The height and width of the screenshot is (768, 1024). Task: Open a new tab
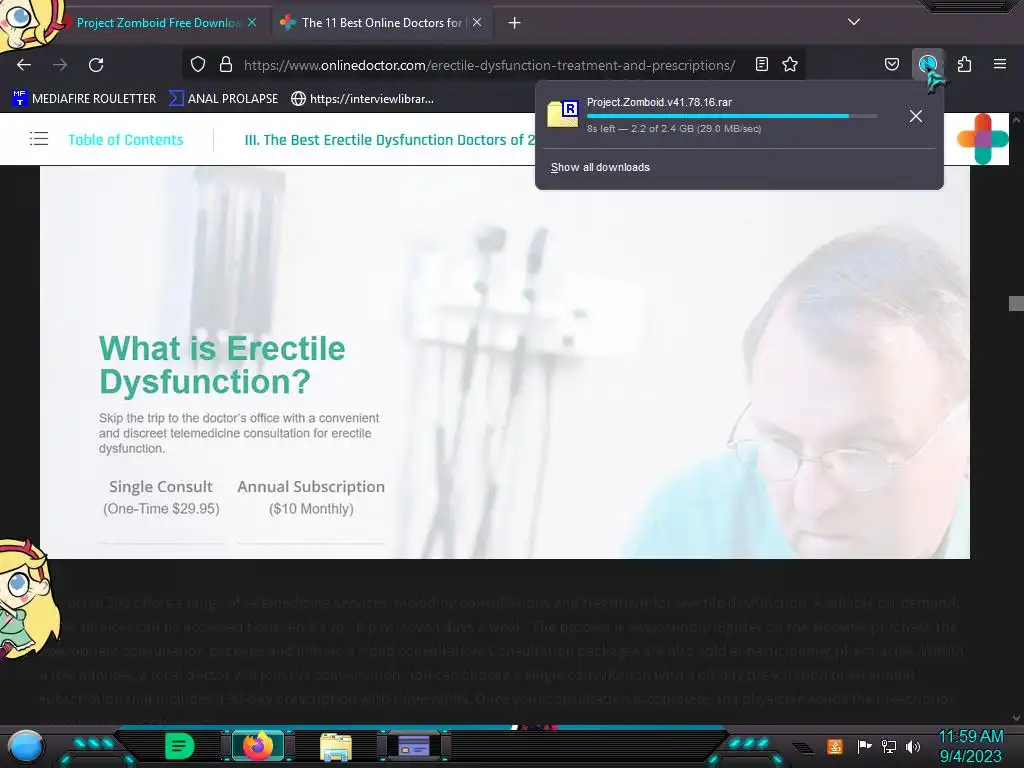[x=515, y=23]
